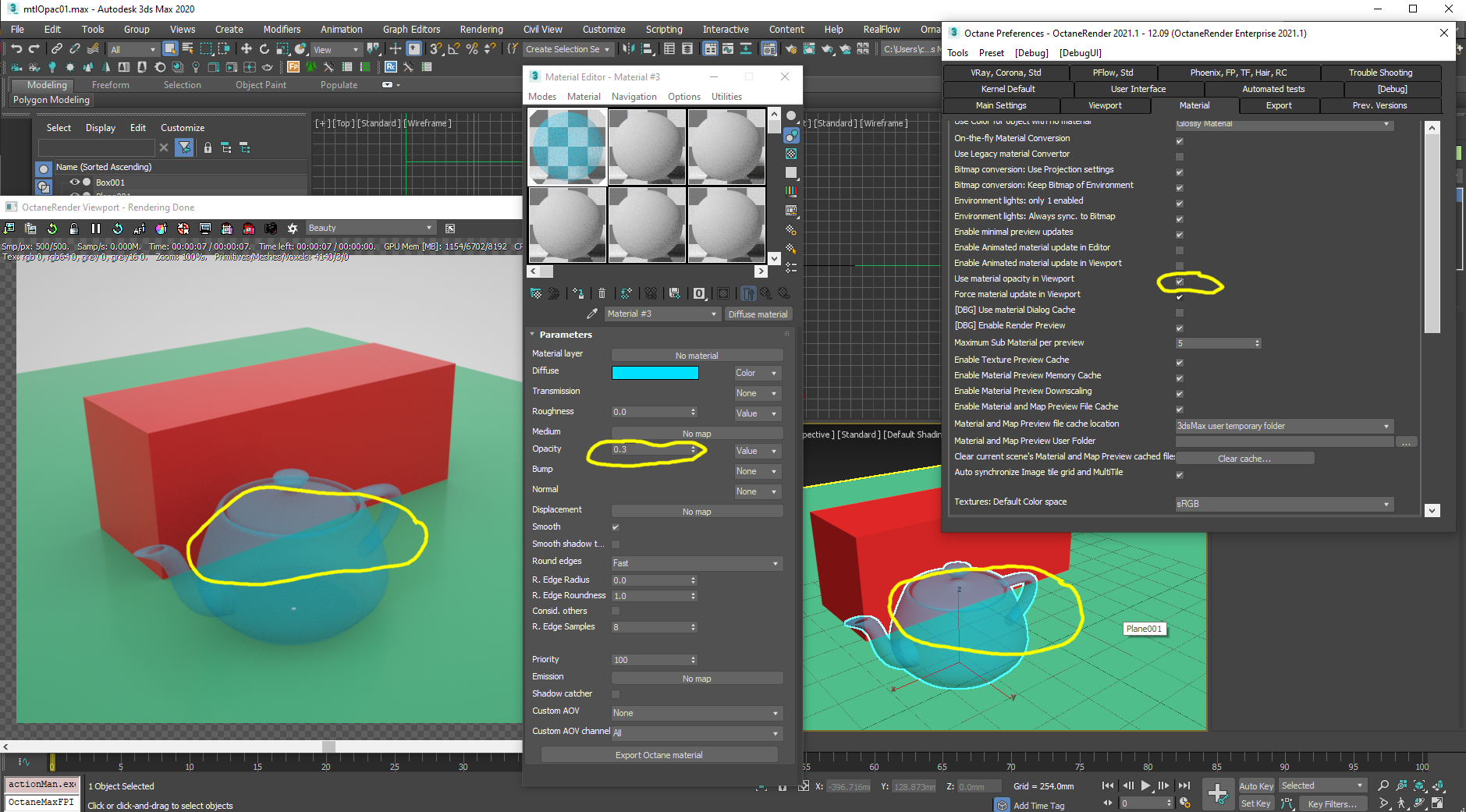The image size is (1466, 812).
Task: Click the Roughness value field
Action: point(650,412)
